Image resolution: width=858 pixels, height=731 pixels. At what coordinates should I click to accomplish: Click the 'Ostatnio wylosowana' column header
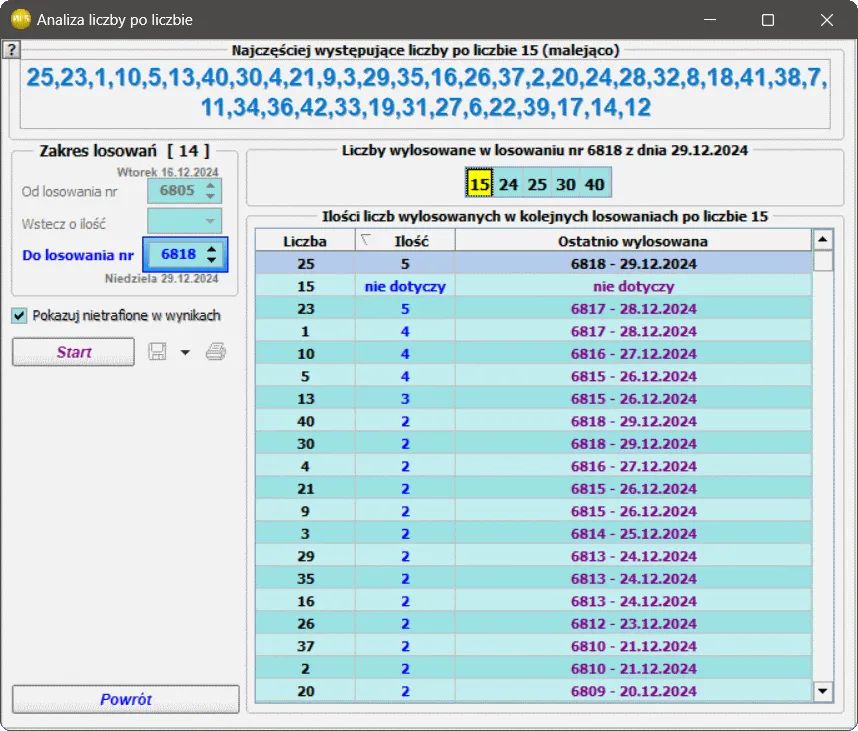pyautogui.click(x=632, y=241)
